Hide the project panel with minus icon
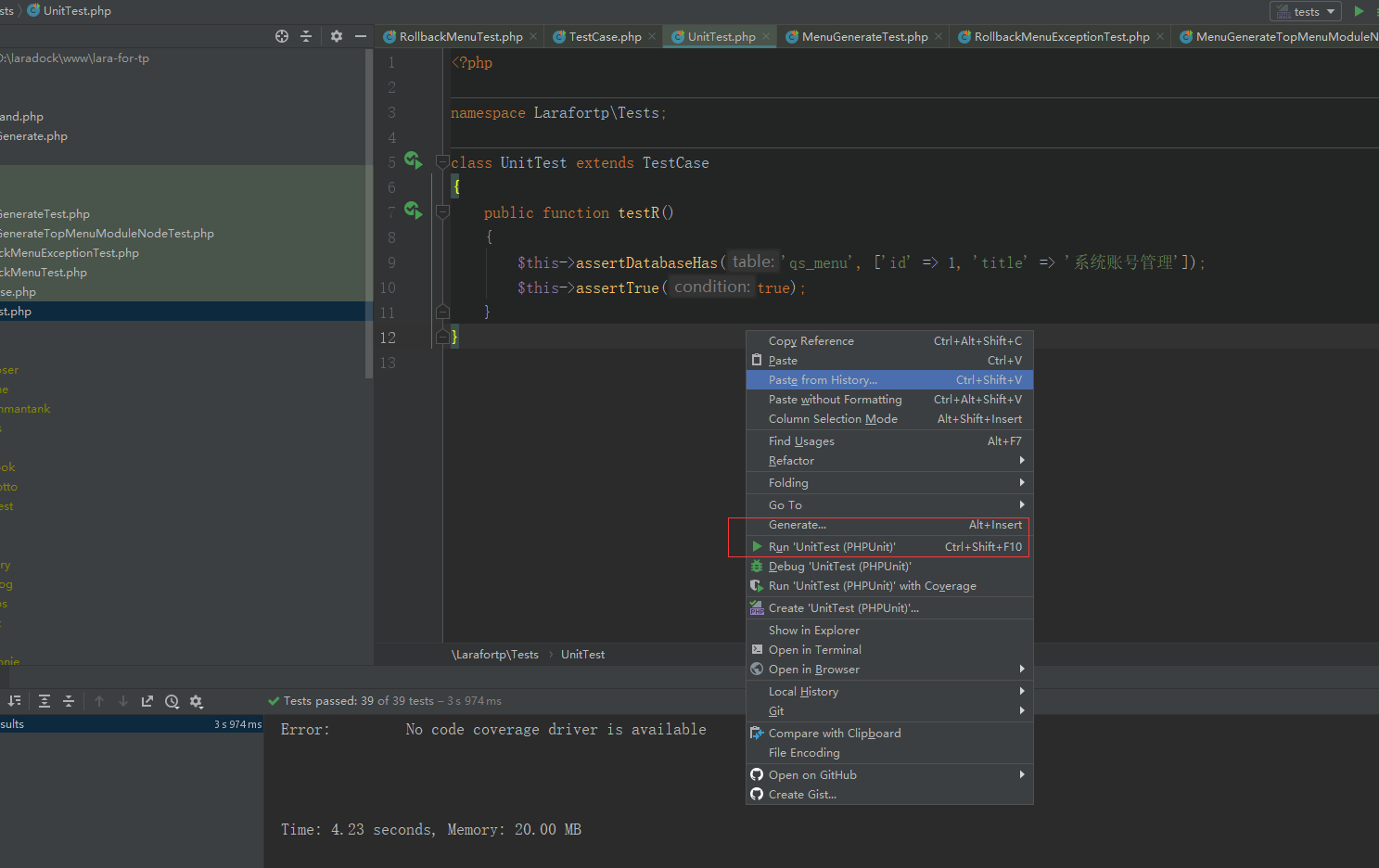 361,36
